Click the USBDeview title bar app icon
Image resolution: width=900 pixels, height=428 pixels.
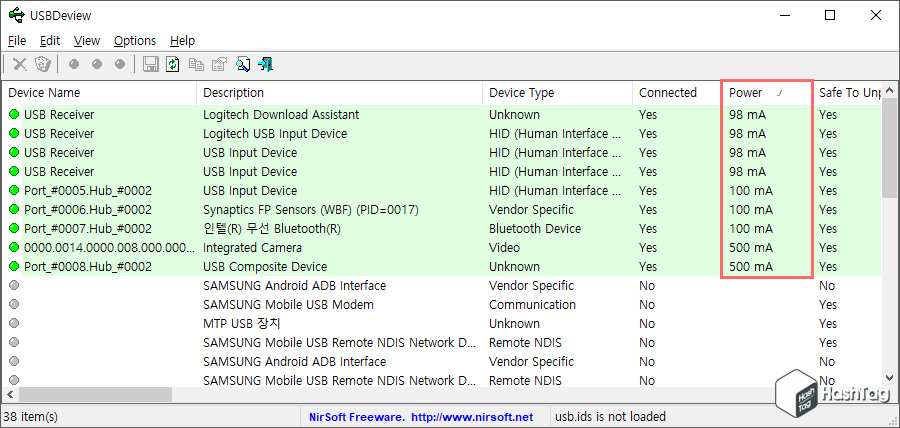coord(16,15)
